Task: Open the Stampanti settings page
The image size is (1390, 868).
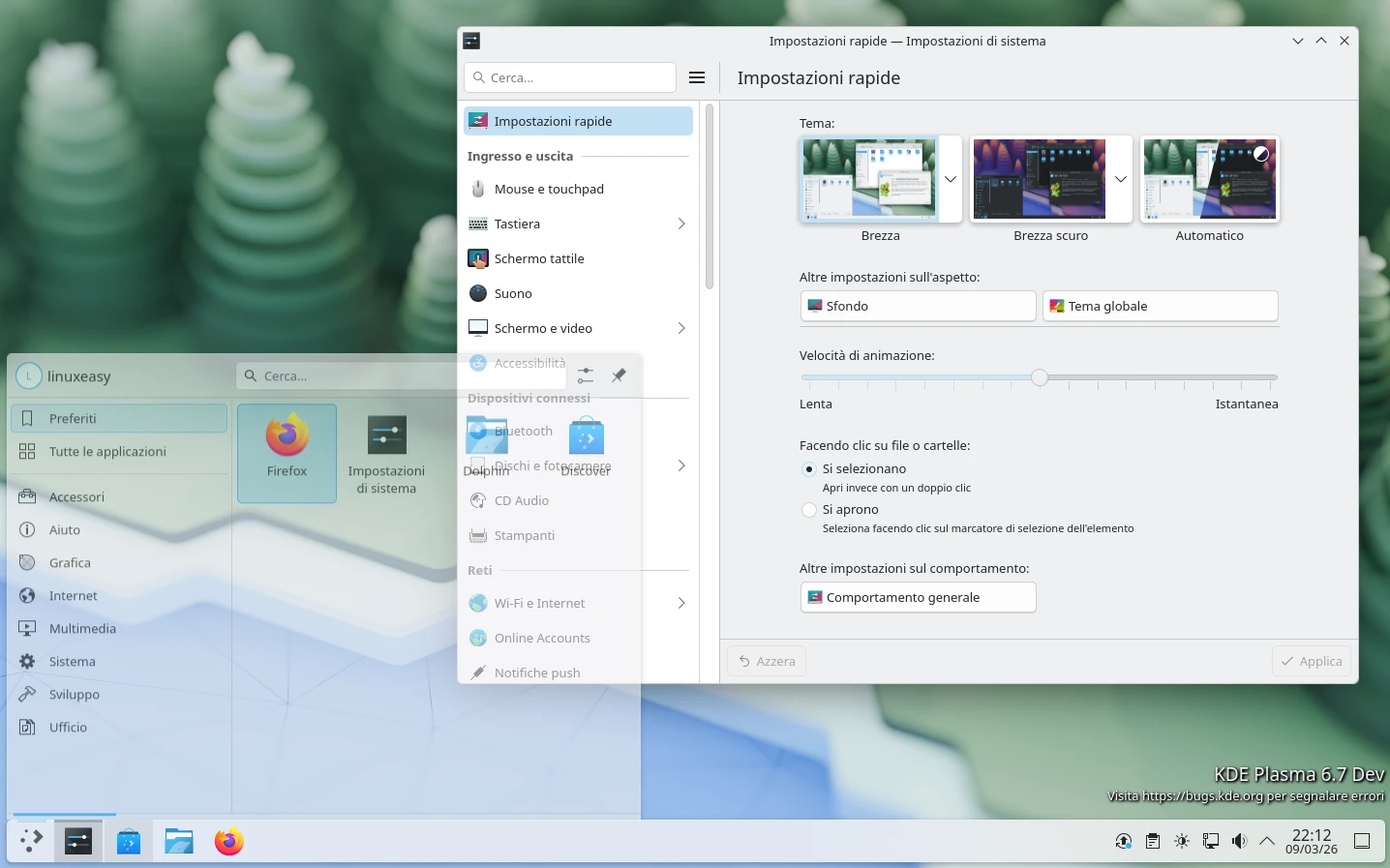Action: 524,535
